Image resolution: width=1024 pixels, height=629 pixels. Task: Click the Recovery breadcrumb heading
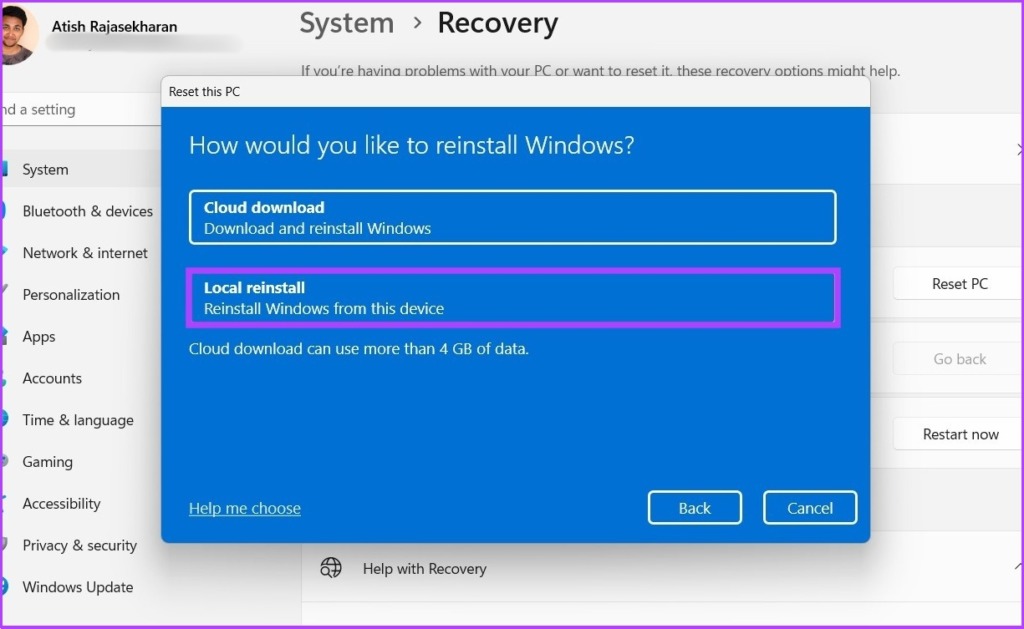pos(498,23)
